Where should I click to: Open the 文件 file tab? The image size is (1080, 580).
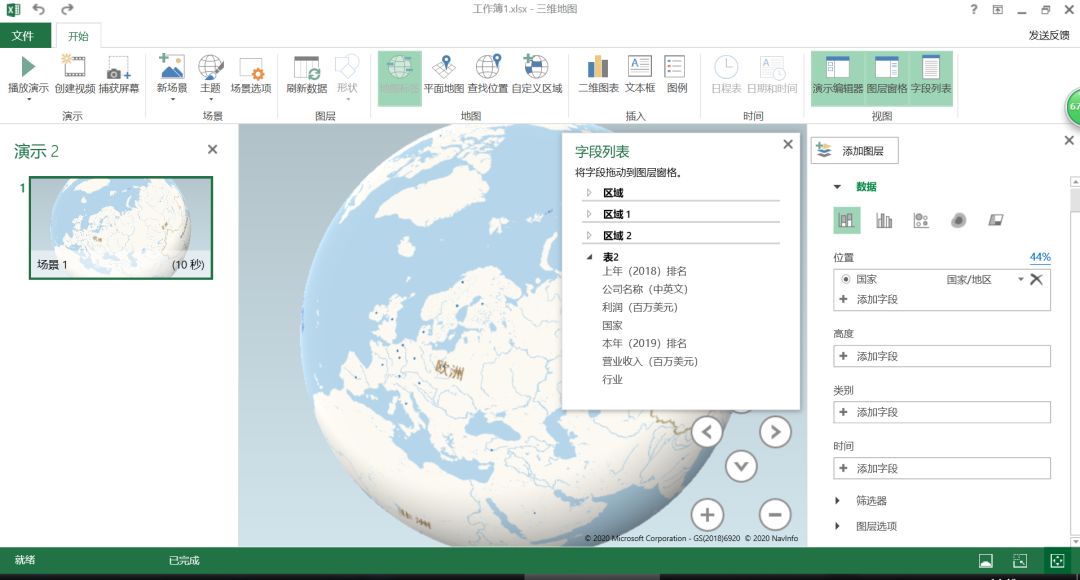(x=25, y=36)
